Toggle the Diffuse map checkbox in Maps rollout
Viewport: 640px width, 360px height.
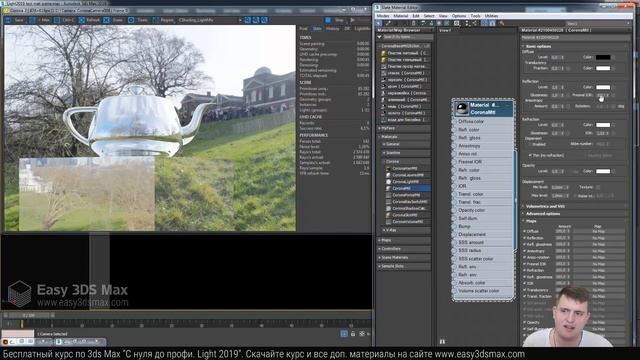click(x=524, y=231)
